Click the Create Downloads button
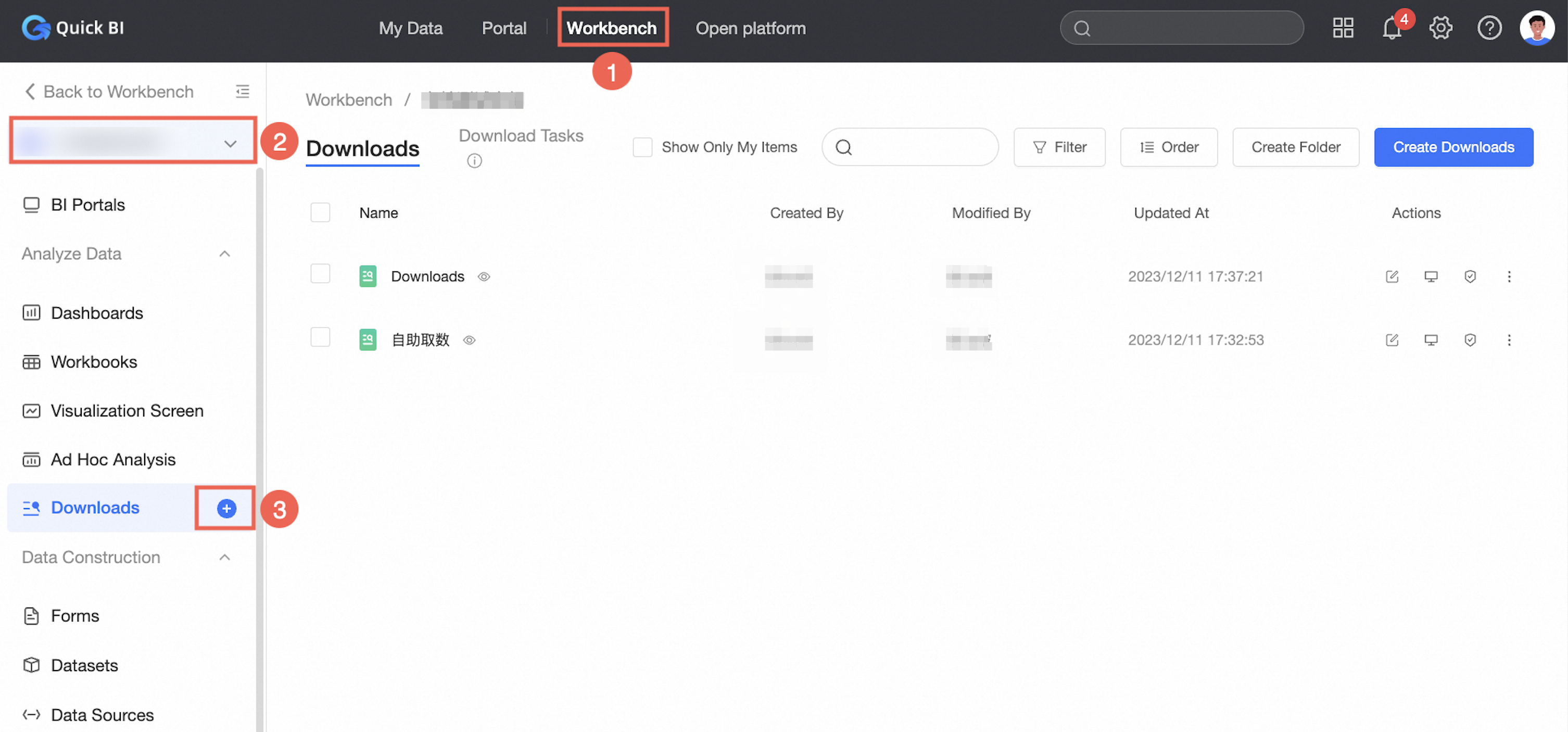 click(x=1453, y=147)
